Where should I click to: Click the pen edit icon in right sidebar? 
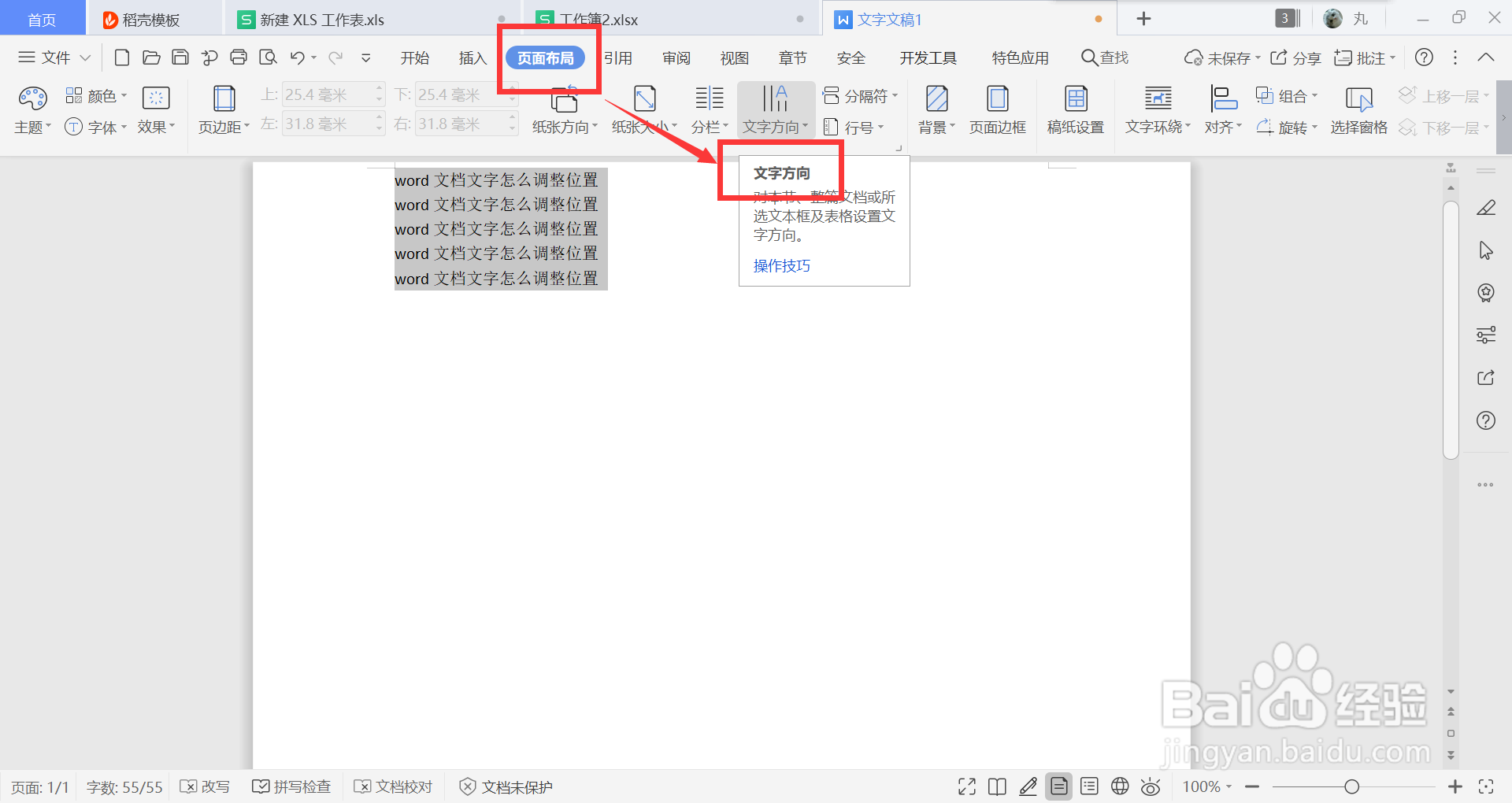(1486, 208)
